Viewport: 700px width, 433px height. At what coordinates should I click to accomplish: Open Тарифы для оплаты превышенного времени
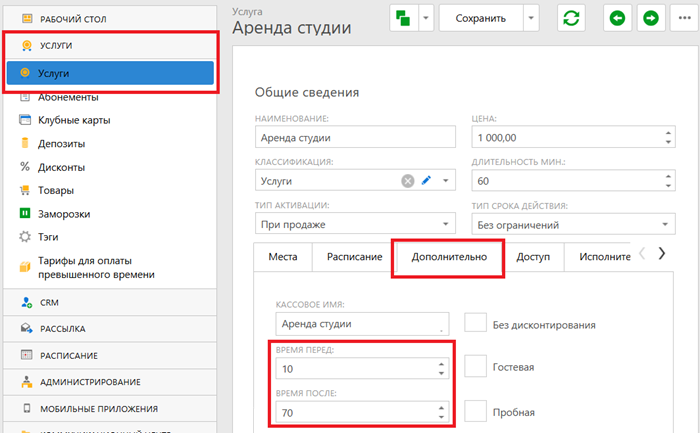(x=96, y=267)
